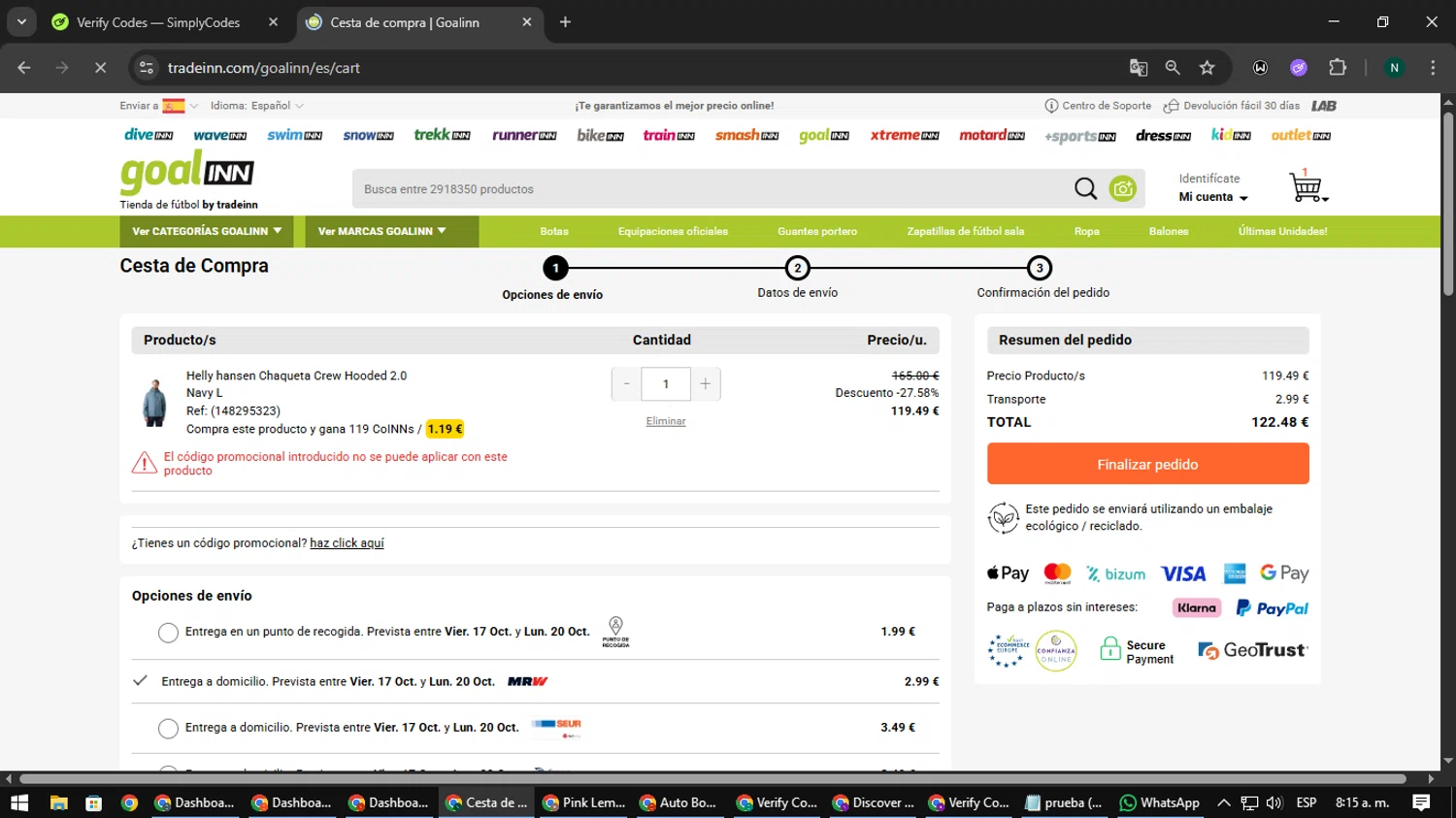
Task: Open traininn store link
Action: [x=669, y=135]
